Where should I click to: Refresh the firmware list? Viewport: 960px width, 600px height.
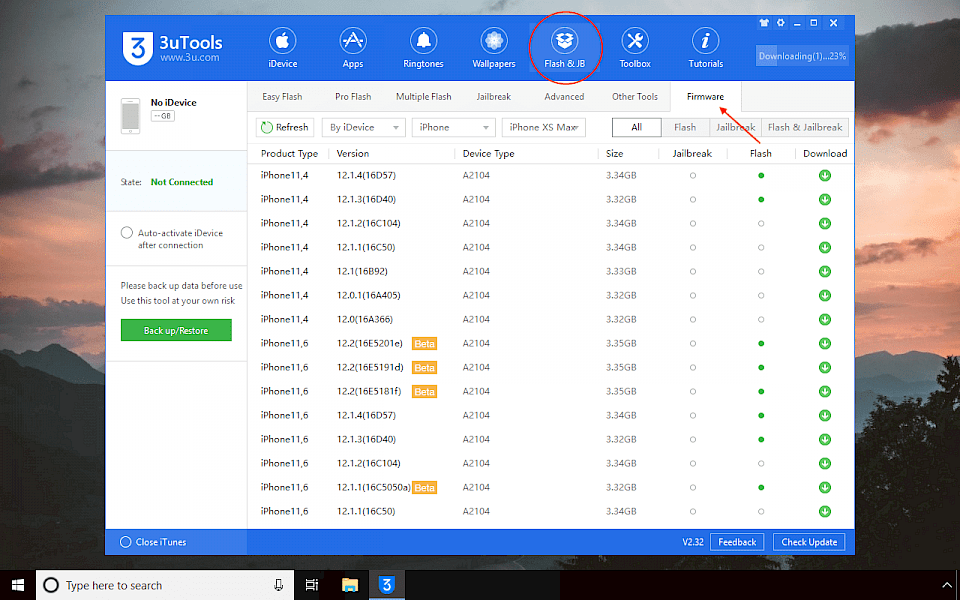(x=285, y=127)
